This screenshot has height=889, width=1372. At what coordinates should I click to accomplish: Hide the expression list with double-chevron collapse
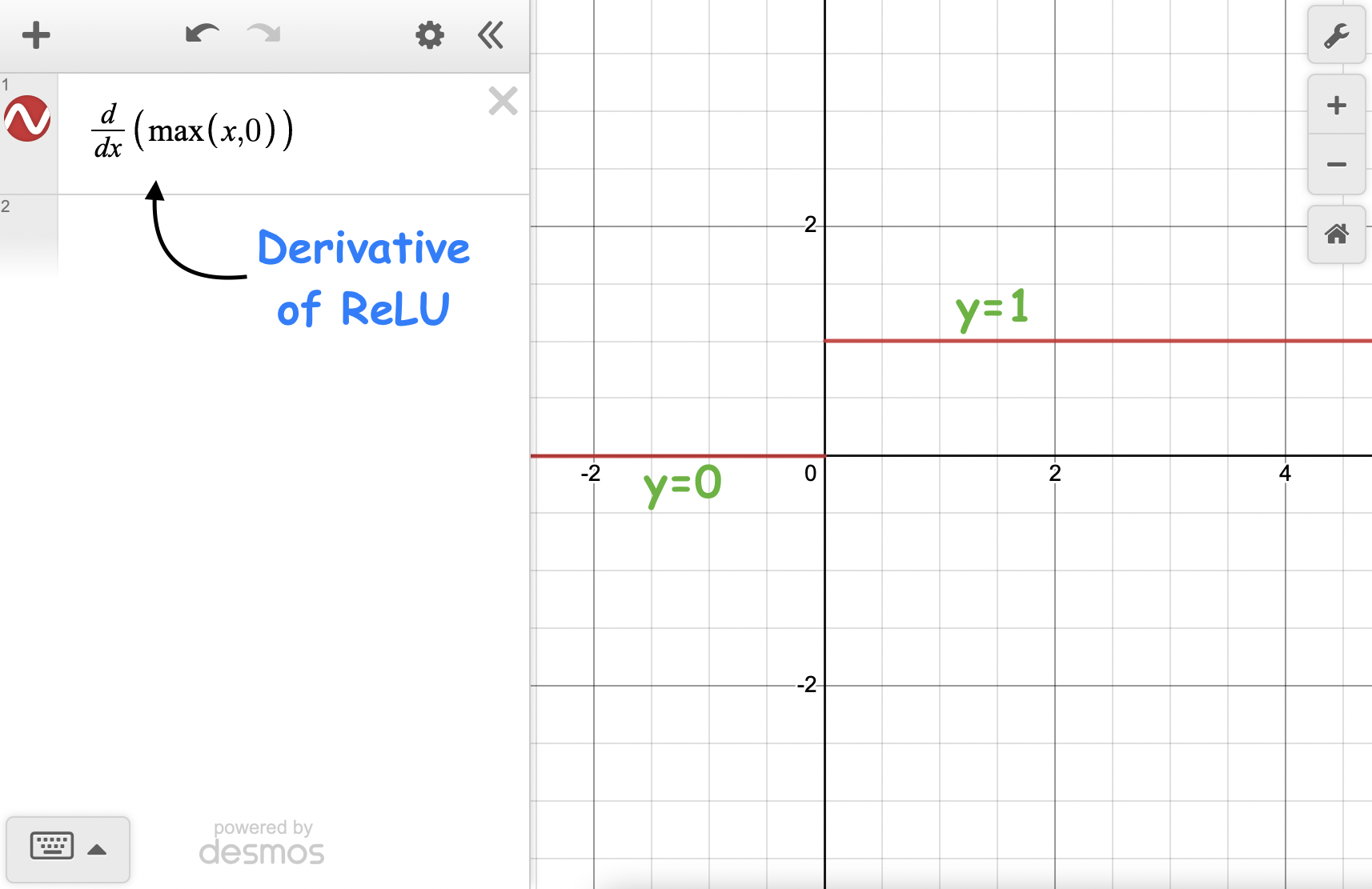490,34
